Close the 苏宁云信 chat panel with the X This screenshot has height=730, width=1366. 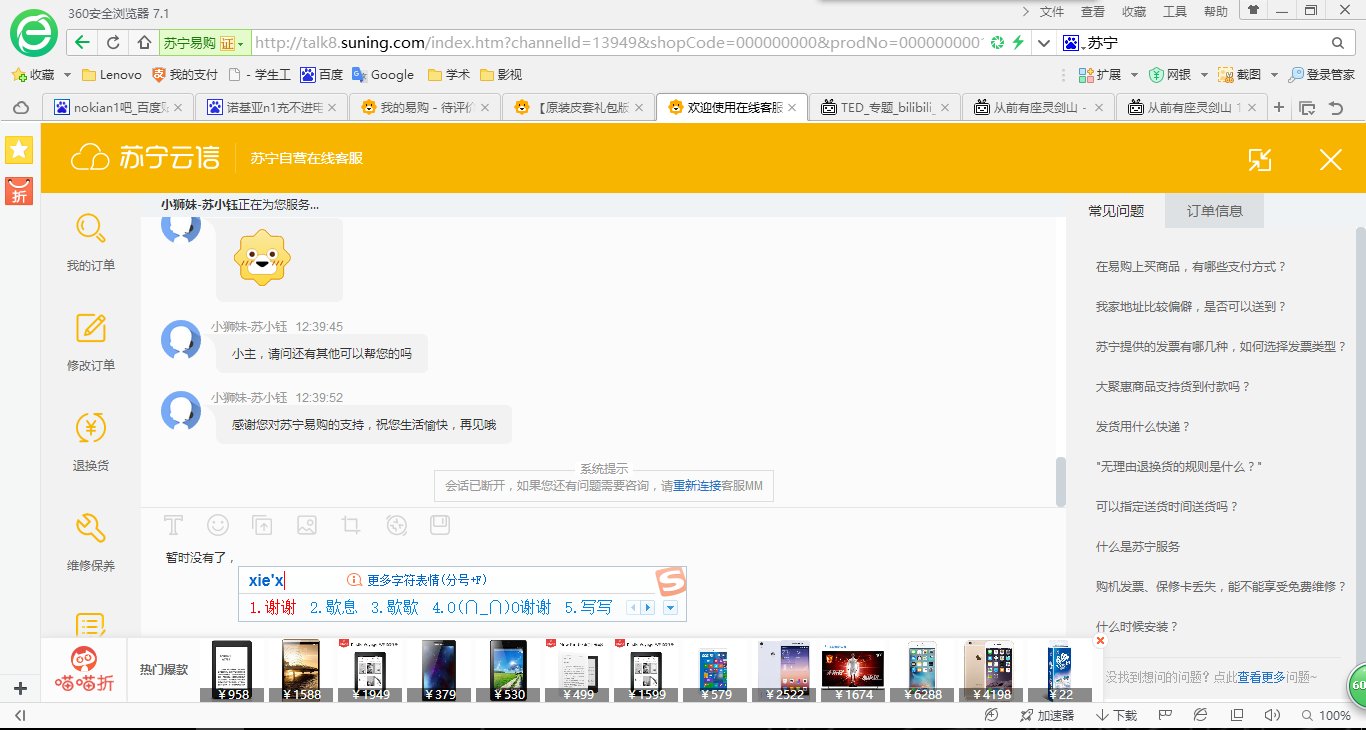click(x=1330, y=159)
